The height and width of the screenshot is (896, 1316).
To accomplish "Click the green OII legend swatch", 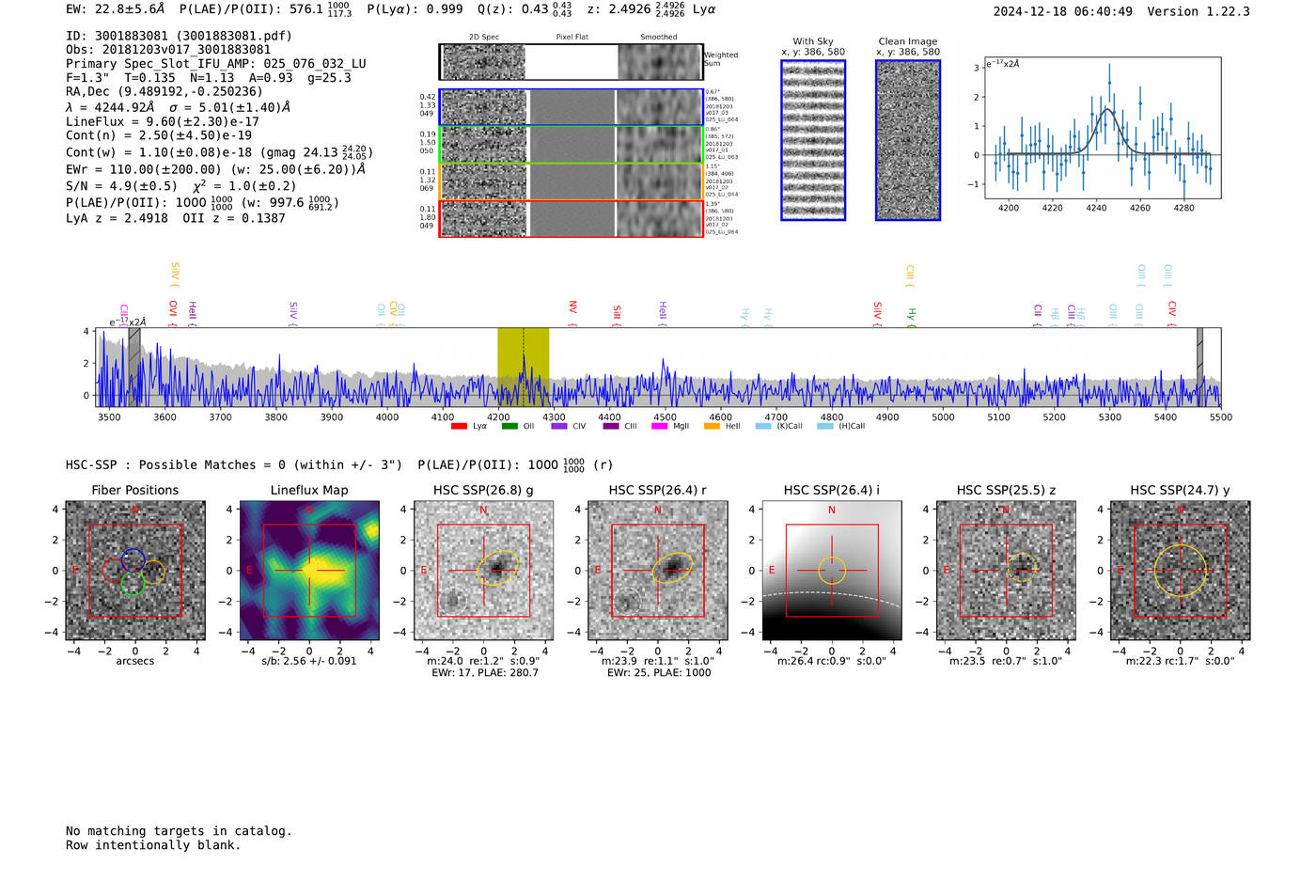I will 509,426.
